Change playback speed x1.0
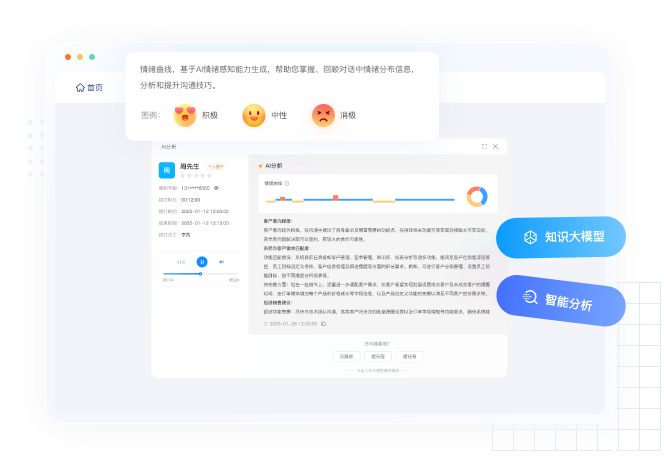 tap(181, 262)
